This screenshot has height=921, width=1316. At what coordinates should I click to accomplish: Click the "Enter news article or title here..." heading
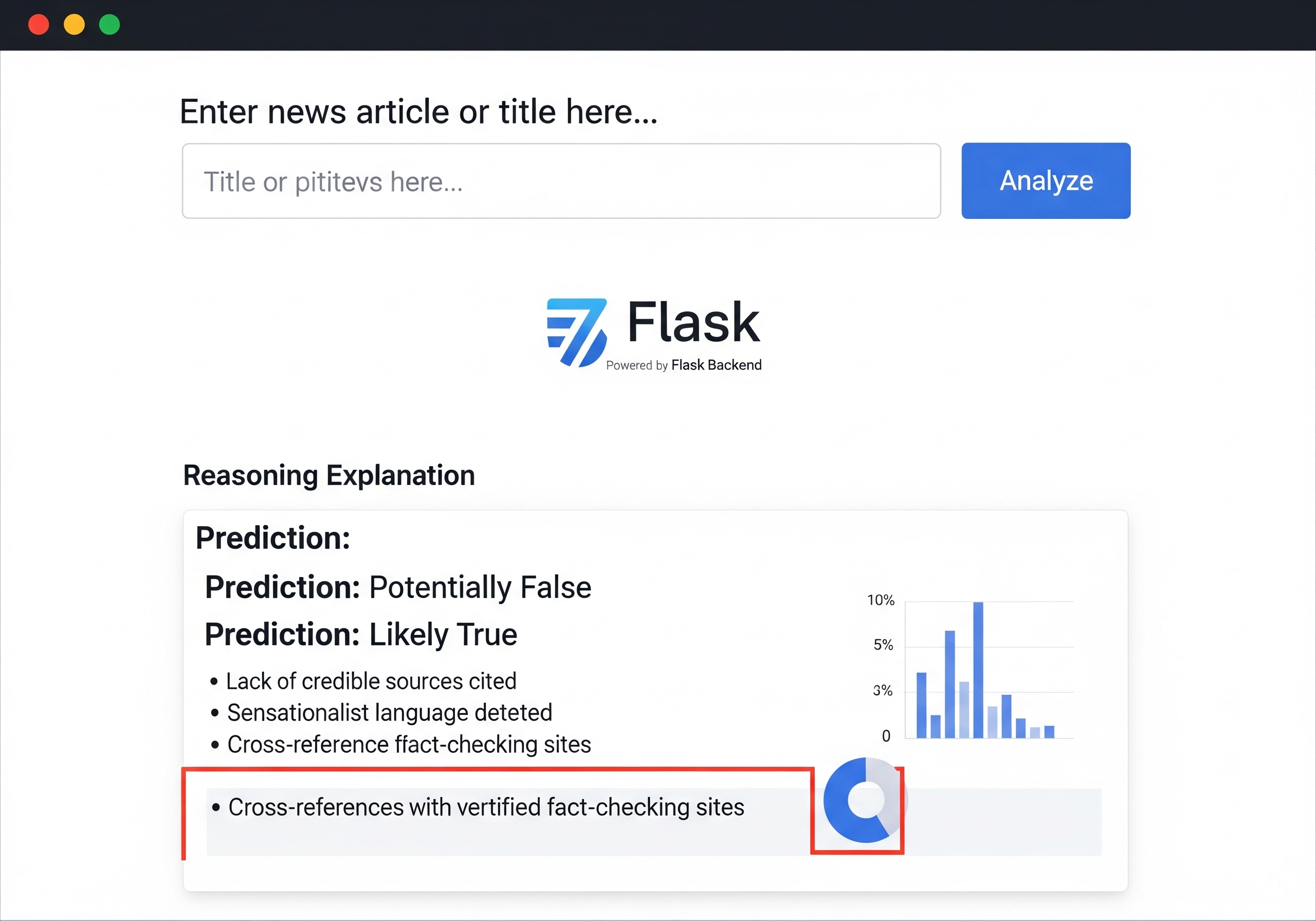point(418,111)
